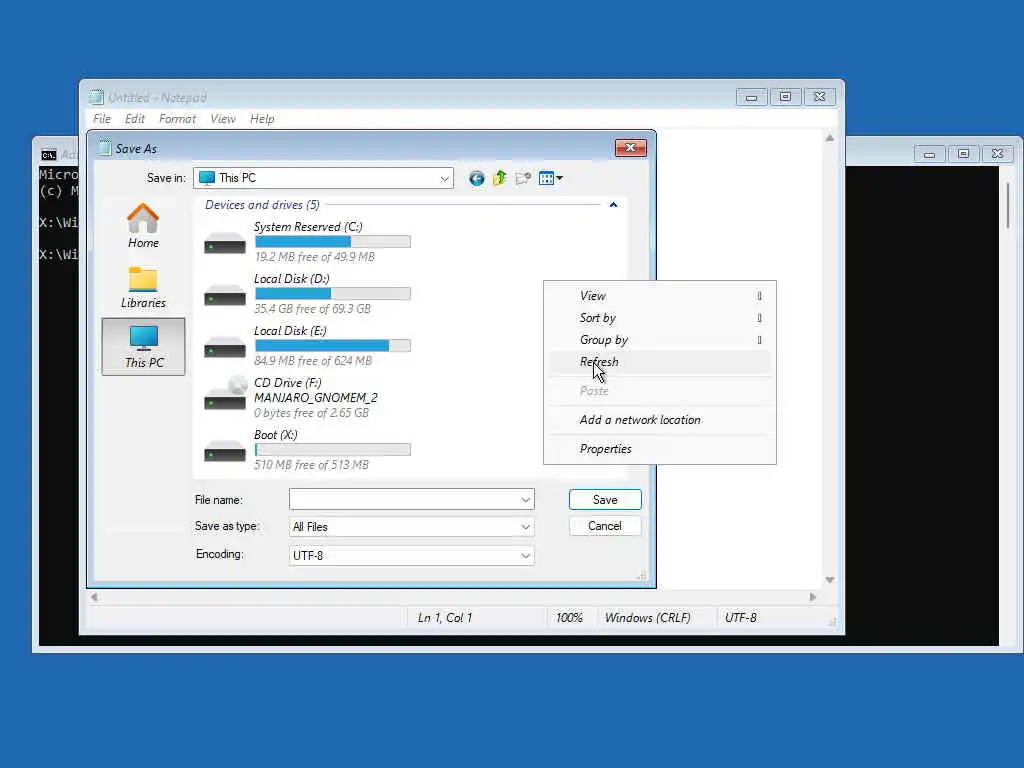Click the Notepad title bar icon
Image resolution: width=1024 pixels, height=768 pixels.
(x=97, y=97)
